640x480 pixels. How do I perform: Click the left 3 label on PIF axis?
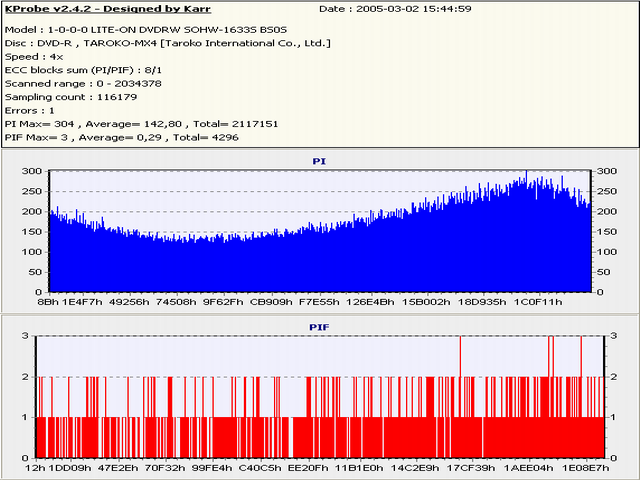coord(25,336)
